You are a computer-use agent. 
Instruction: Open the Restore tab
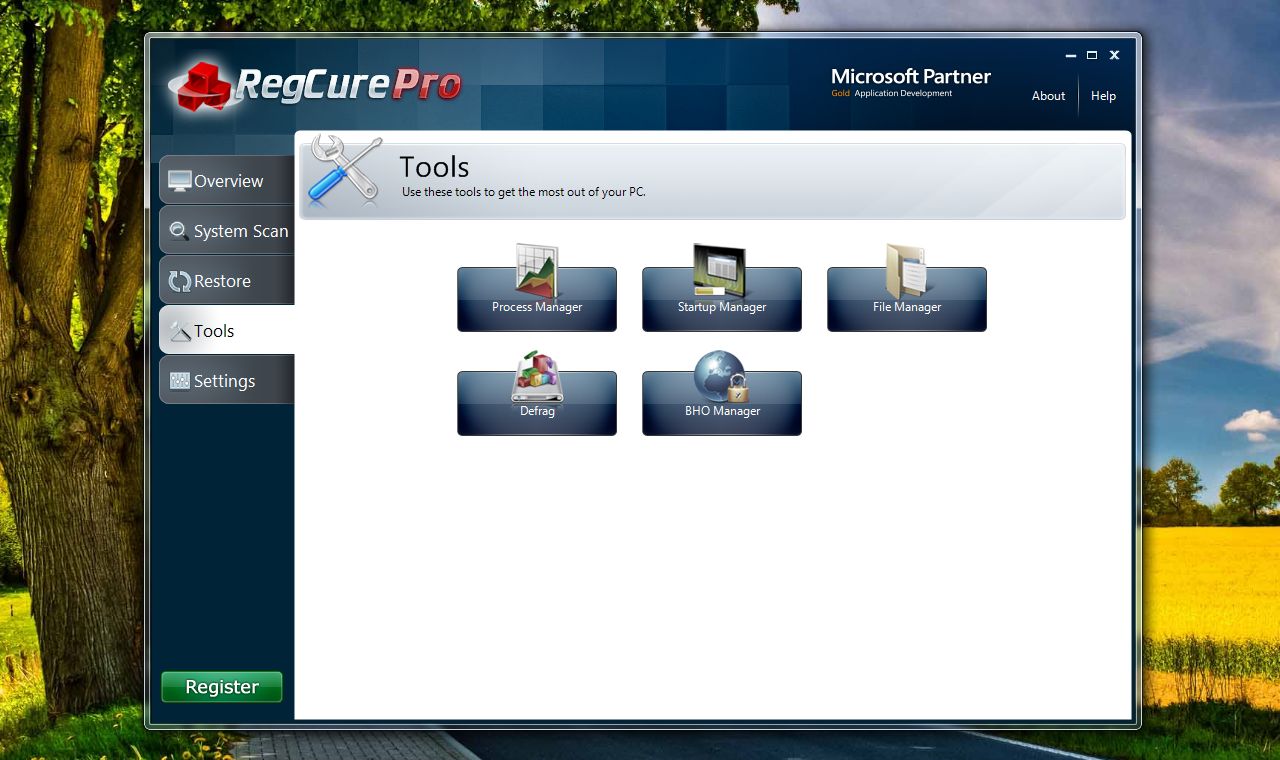227,280
